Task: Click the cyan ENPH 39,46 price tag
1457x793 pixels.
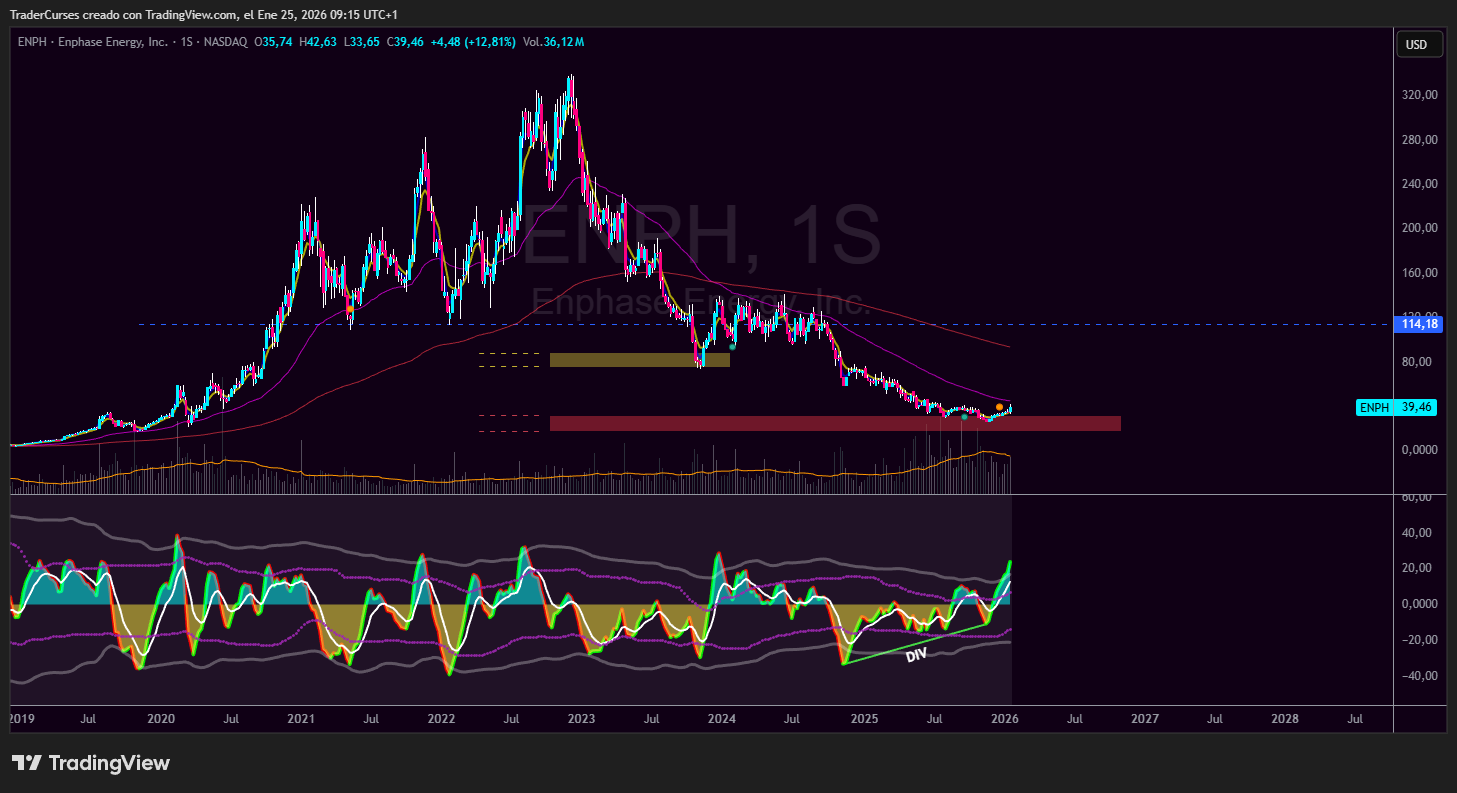Action: tap(1396, 407)
